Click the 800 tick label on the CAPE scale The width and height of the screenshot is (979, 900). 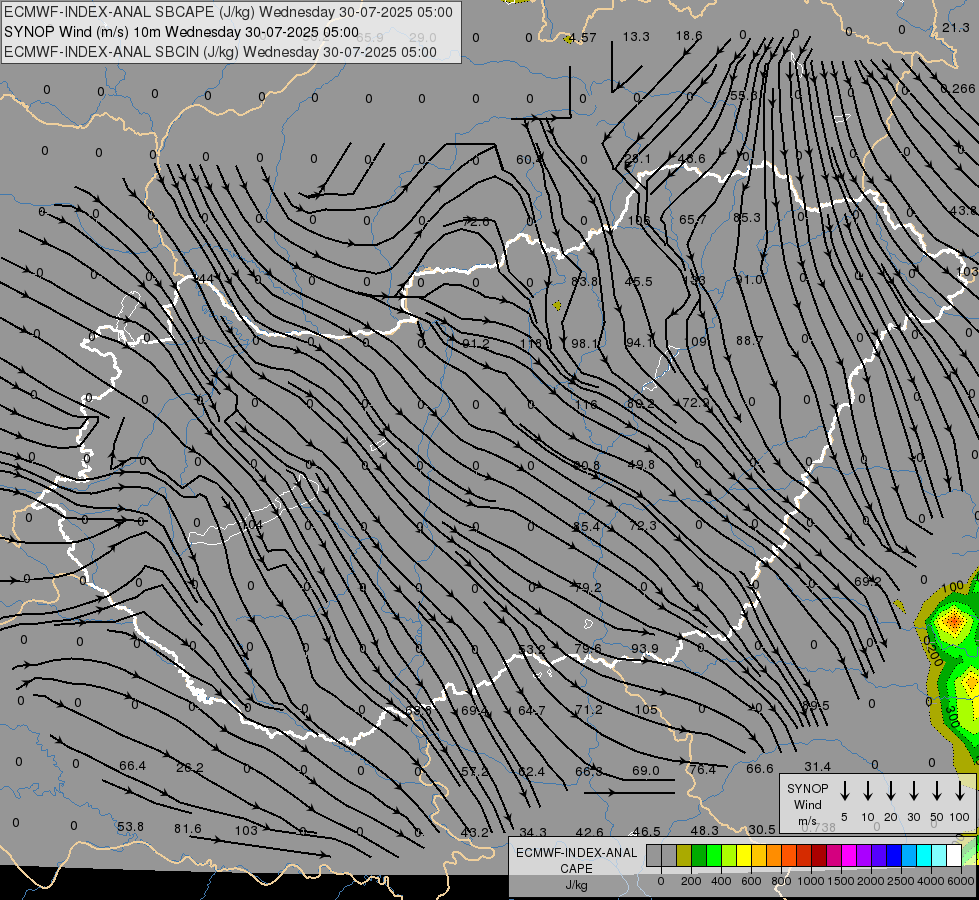point(780,881)
